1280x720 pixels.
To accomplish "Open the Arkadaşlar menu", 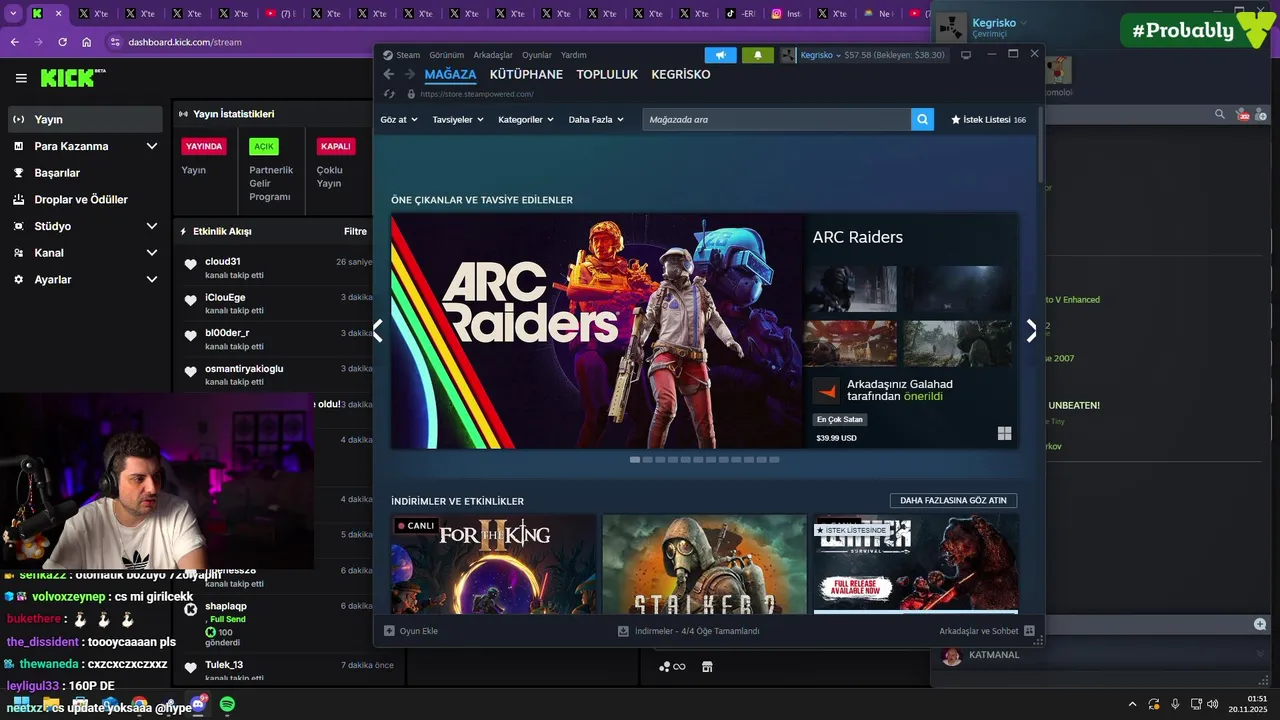I will click(x=493, y=55).
